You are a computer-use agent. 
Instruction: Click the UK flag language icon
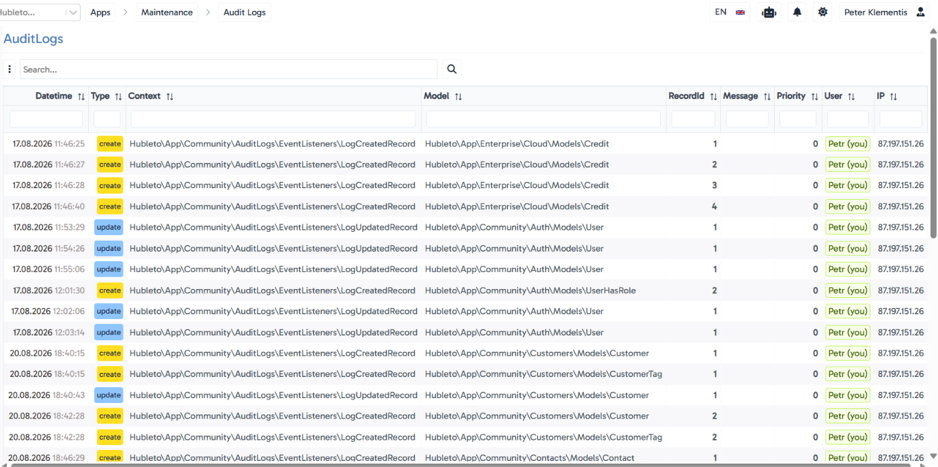point(740,12)
